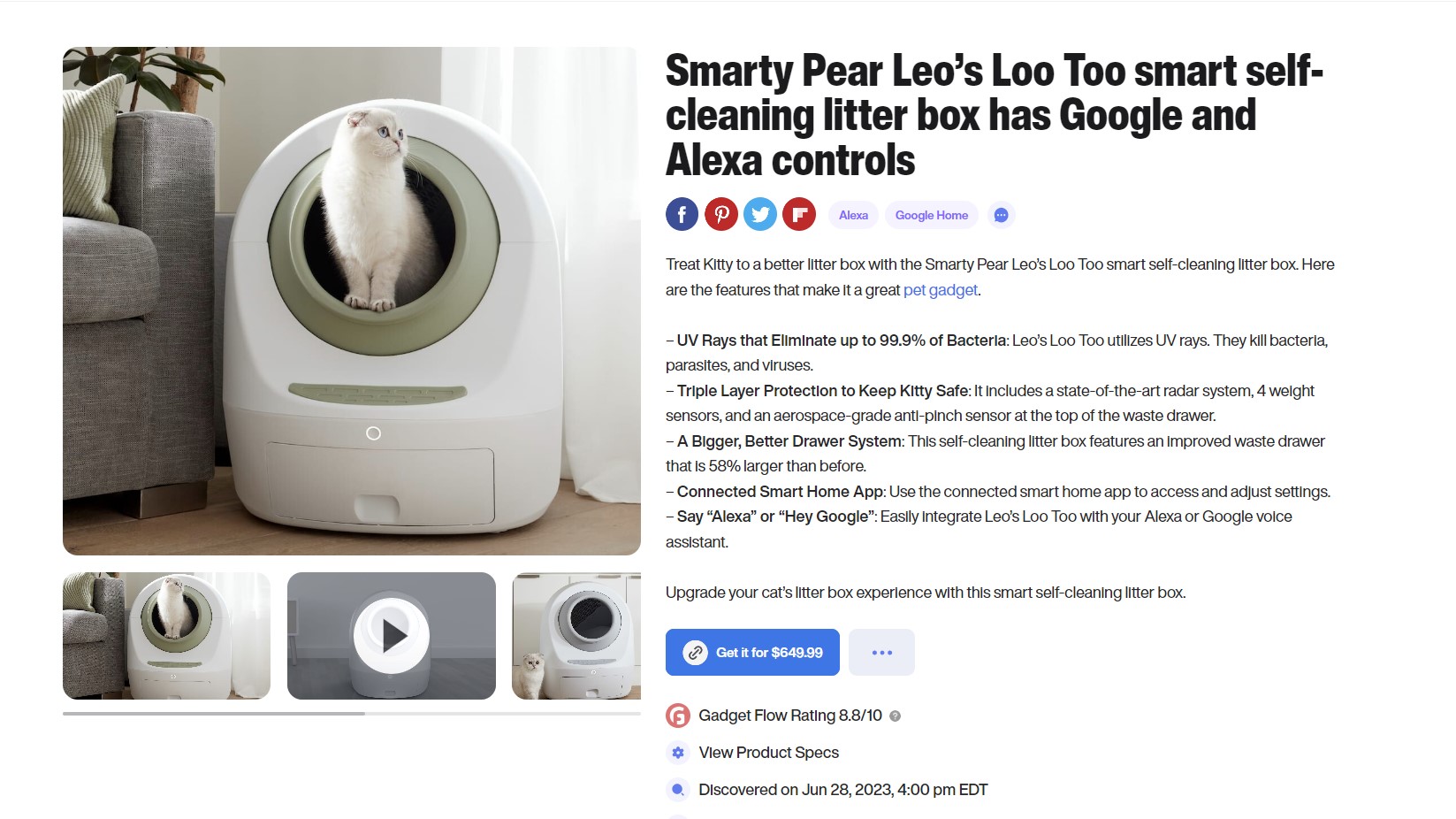Expand more options three-dot button

pos(881,653)
